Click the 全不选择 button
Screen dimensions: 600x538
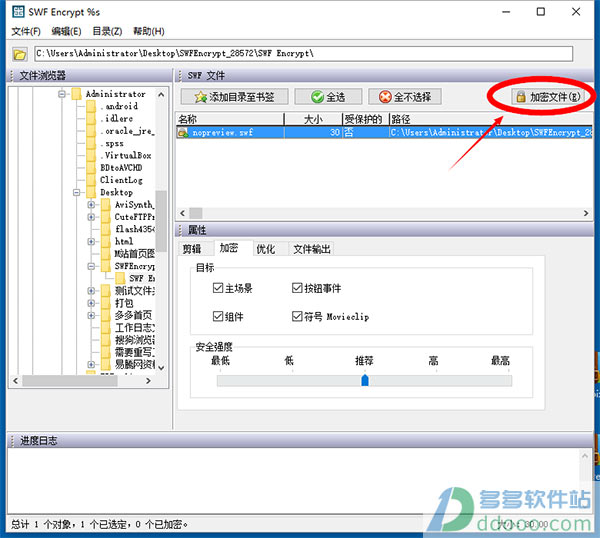pos(405,97)
